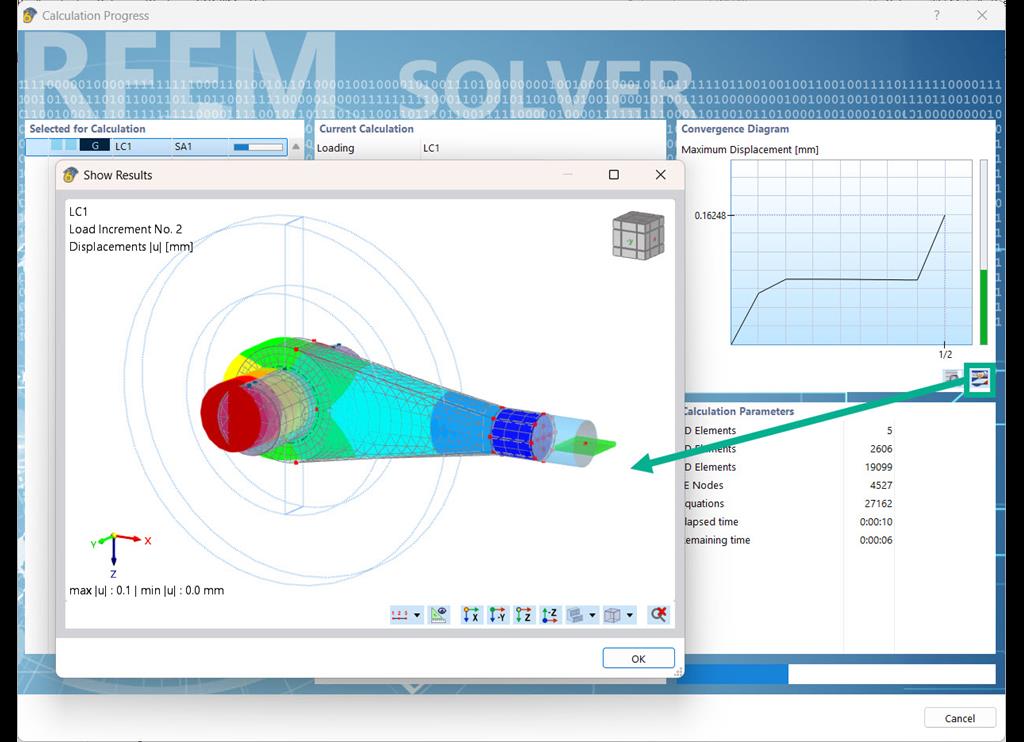Open the wireframe box view dropdown

[x=630, y=615]
